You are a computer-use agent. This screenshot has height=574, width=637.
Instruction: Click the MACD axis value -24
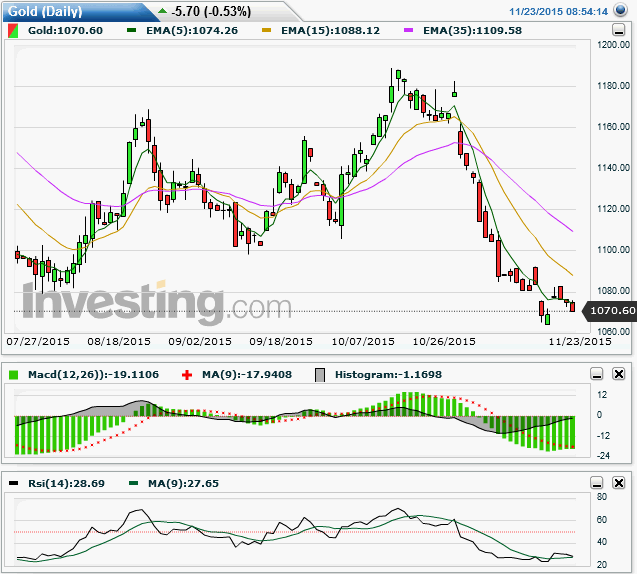603,456
